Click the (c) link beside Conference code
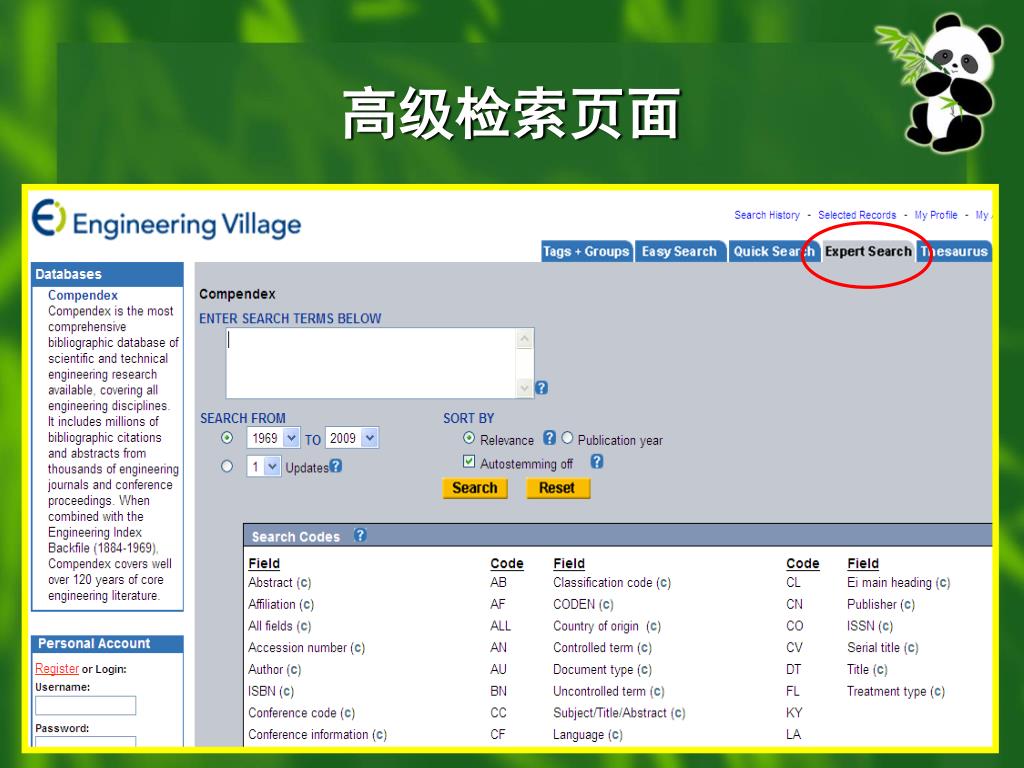Viewport: 1024px width, 768px height. 347,712
